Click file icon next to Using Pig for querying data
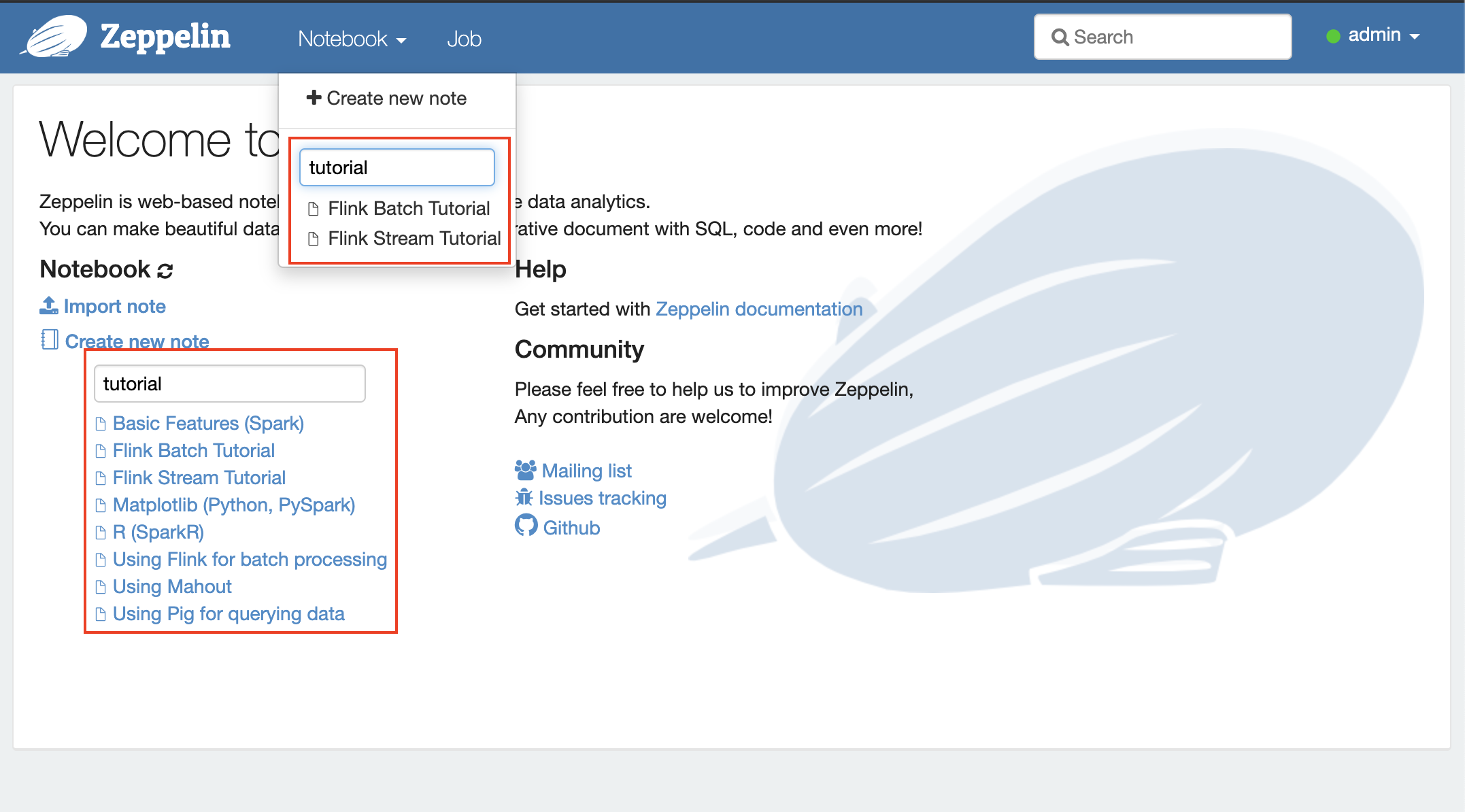Image resolution: width=1465 pixels, height=812 pixels. (x=101, y=614)
